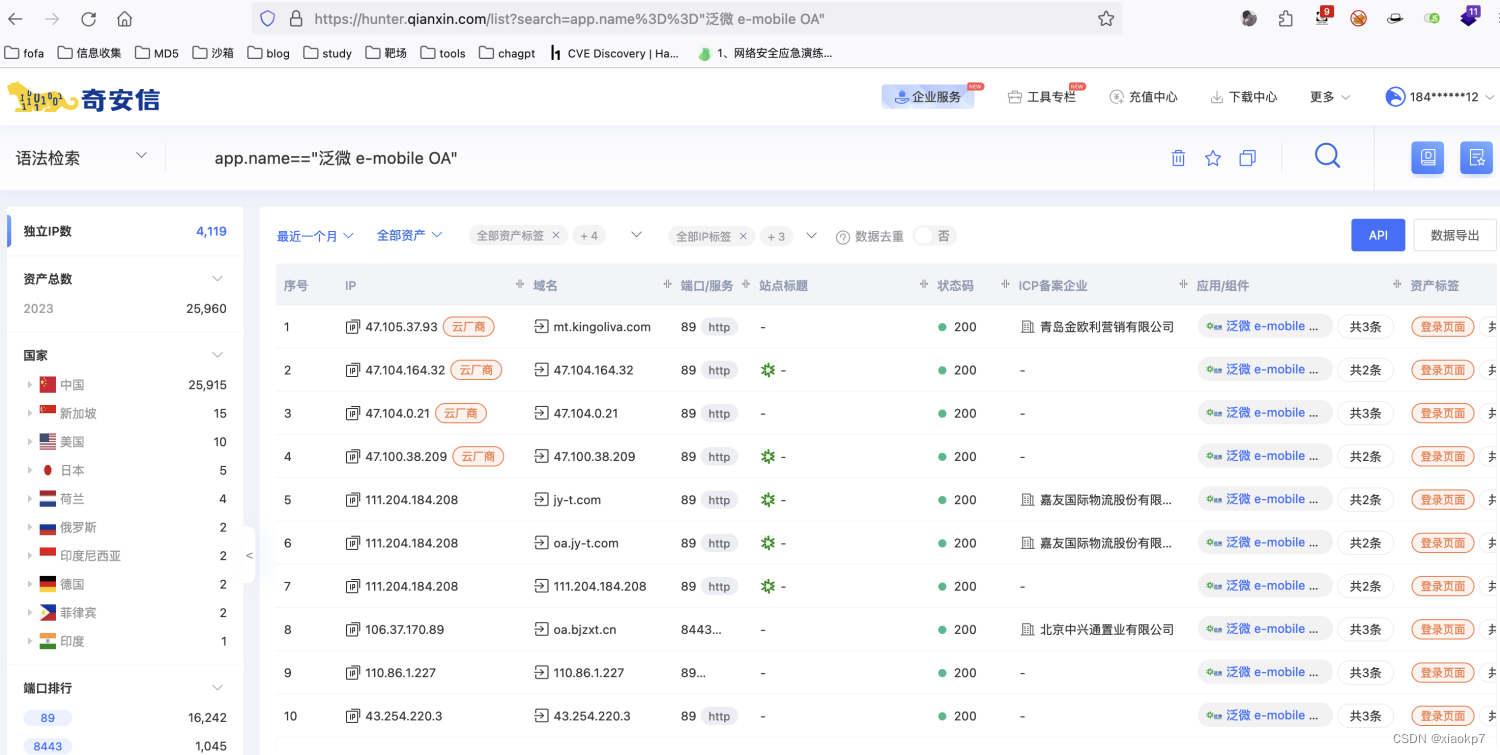Click the +3 IP tag counter chip
The height and width of the screenshot is (755, 1500).
(x=776, y=236)
